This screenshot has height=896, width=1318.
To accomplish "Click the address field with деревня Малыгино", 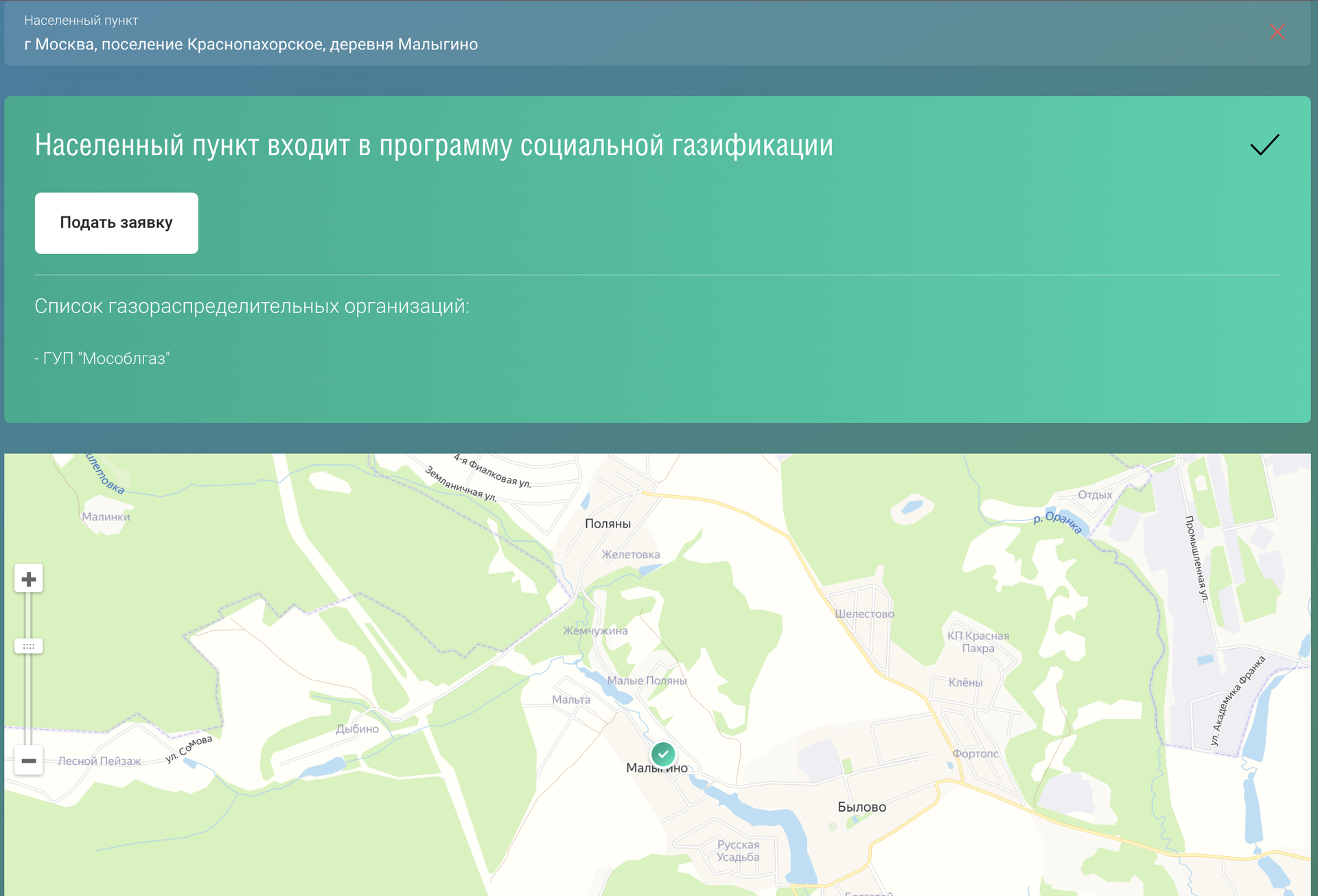I will (251, 45).
